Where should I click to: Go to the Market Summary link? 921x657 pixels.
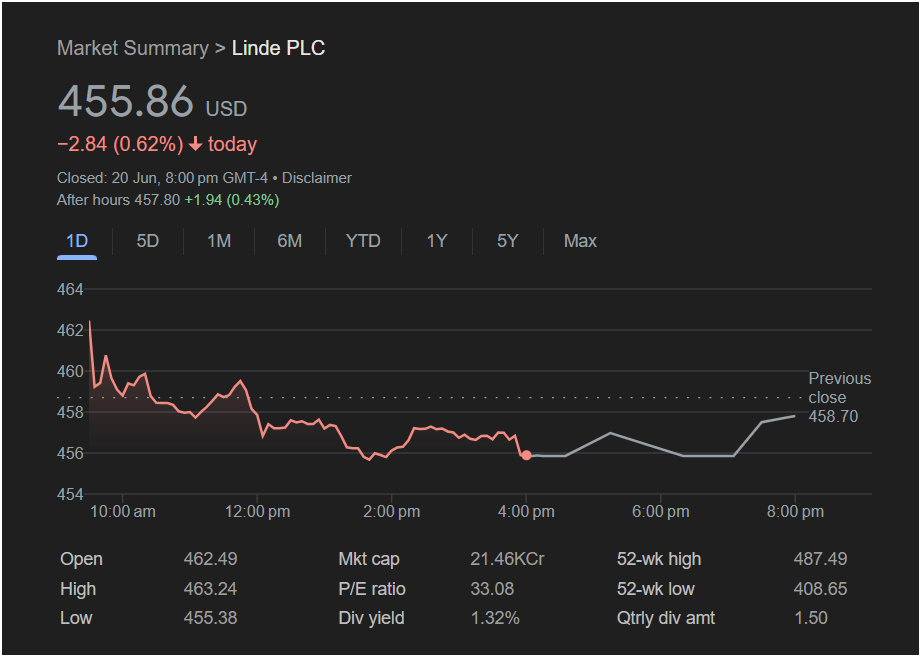pyautogui.click(x=133, y=48)
